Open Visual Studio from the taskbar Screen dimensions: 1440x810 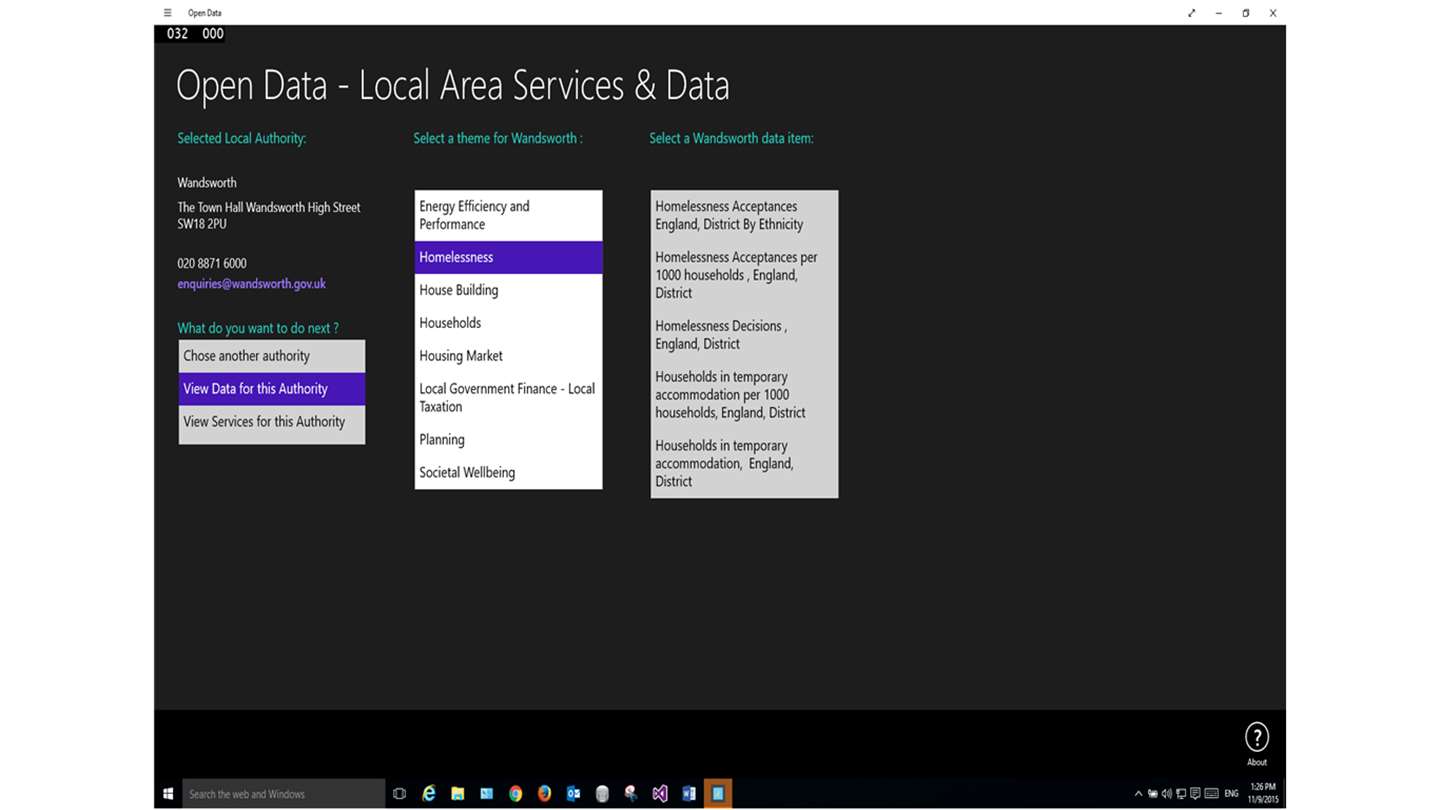pos(660,793)
